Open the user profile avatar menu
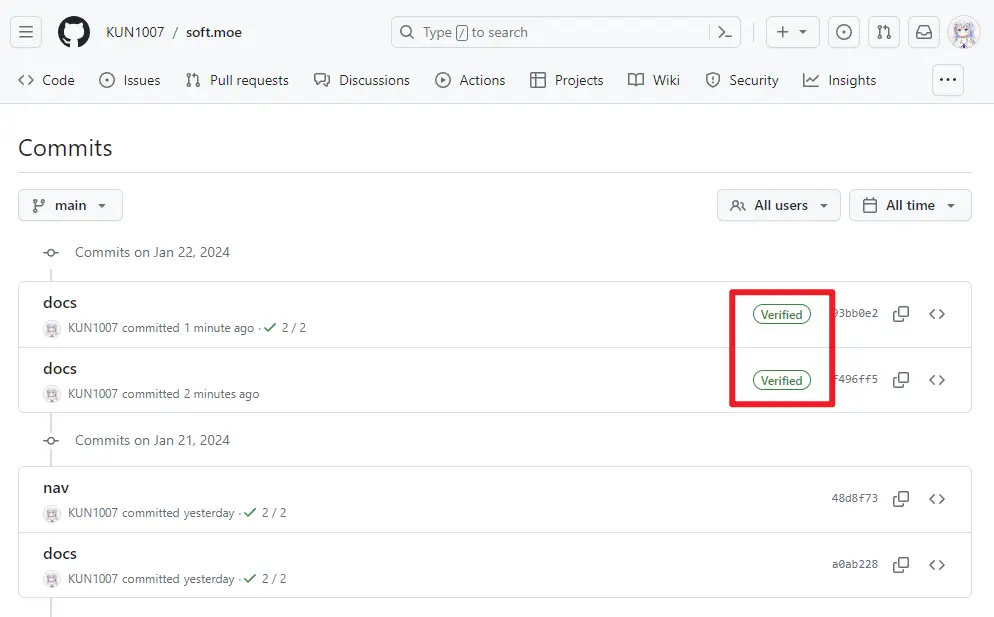994x617 pixels. pos(964,32)
